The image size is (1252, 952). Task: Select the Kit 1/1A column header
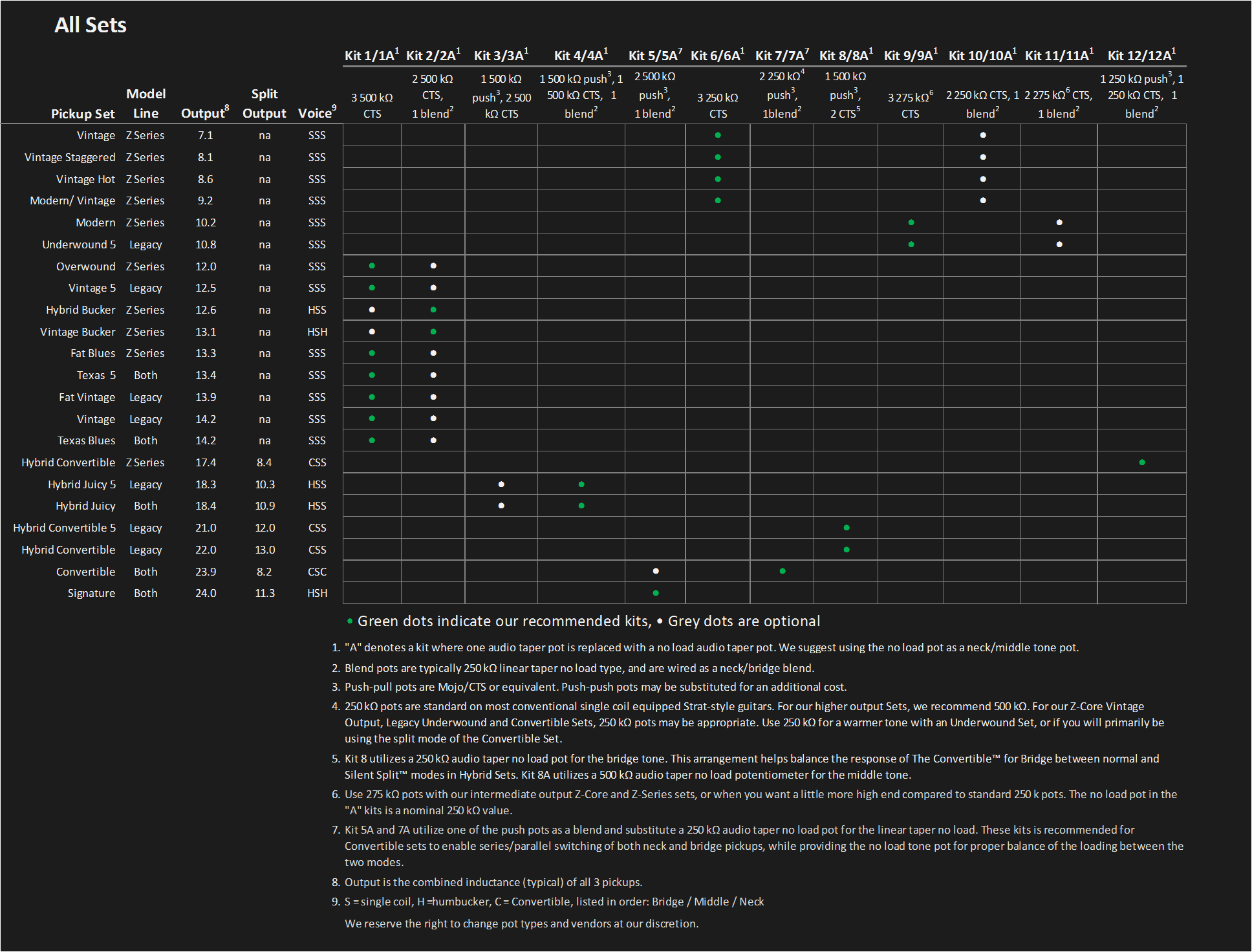372,55
